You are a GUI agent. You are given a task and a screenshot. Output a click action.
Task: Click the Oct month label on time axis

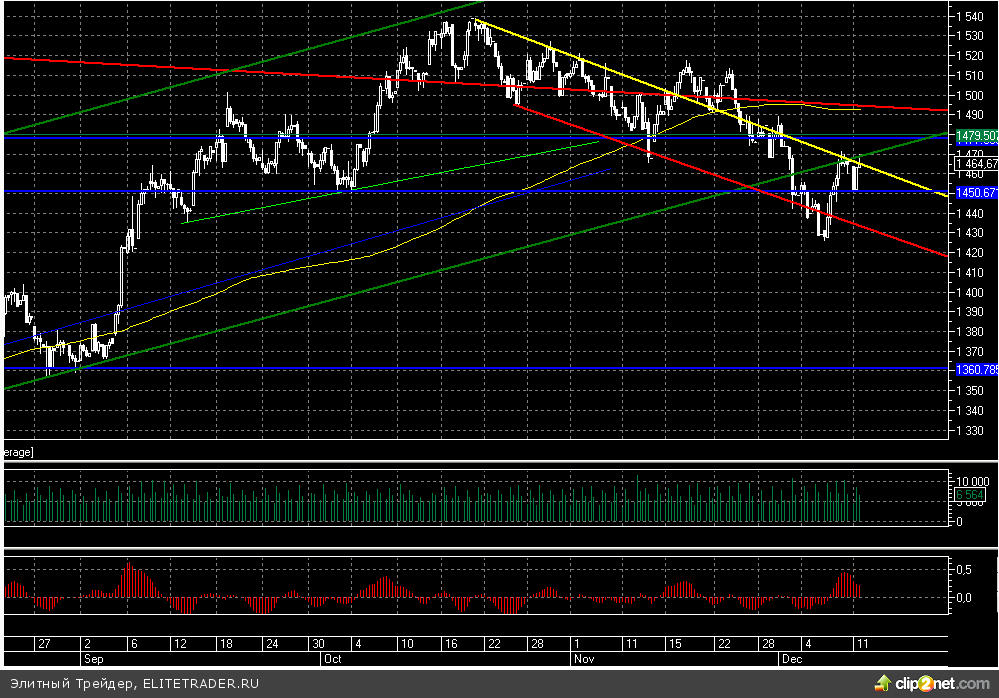331,660
